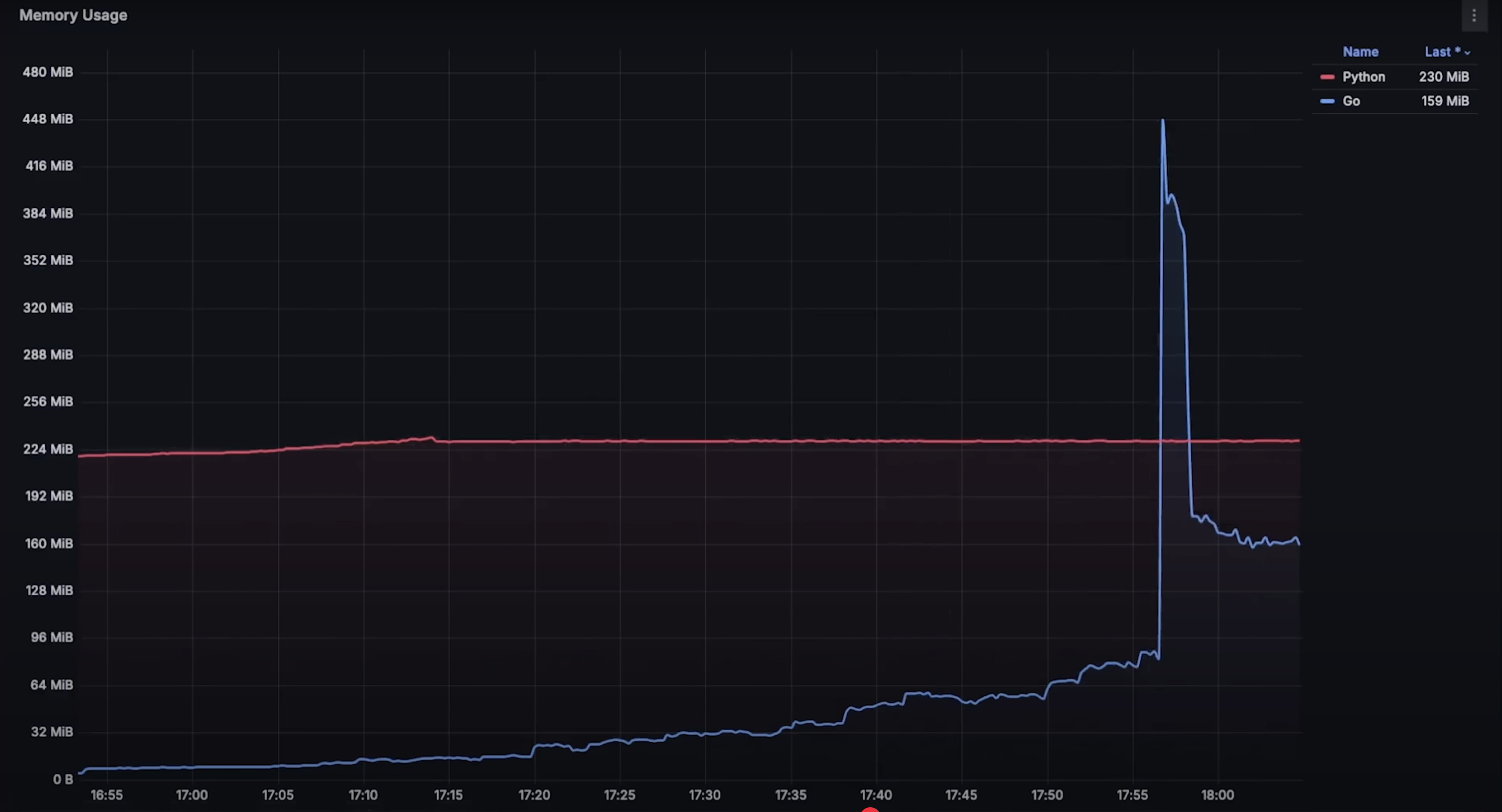
Task: Click the small bump on the Python line
Action: click(x=431, y=438)
